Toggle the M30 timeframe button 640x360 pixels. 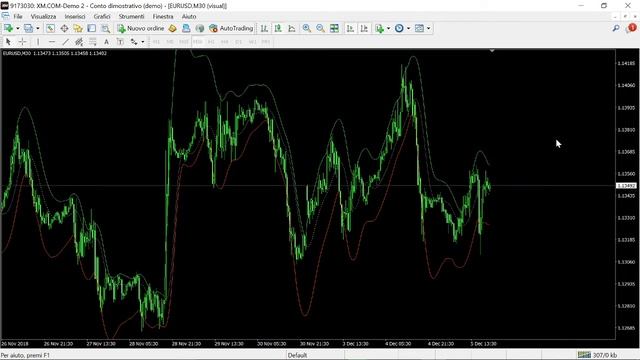[198, 42]
